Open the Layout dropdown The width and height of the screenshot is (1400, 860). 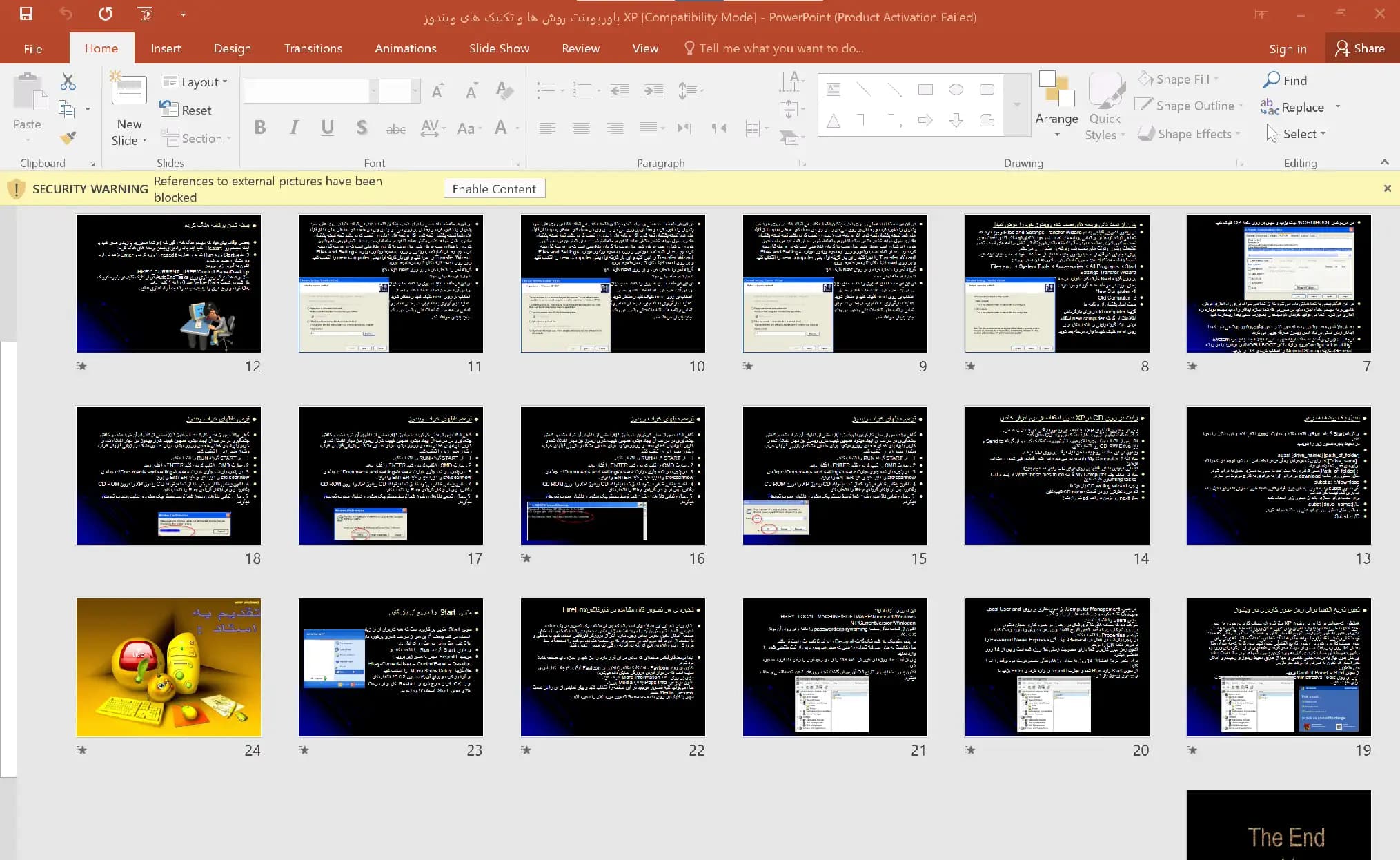pyautogui.click(x=194, y=82)
